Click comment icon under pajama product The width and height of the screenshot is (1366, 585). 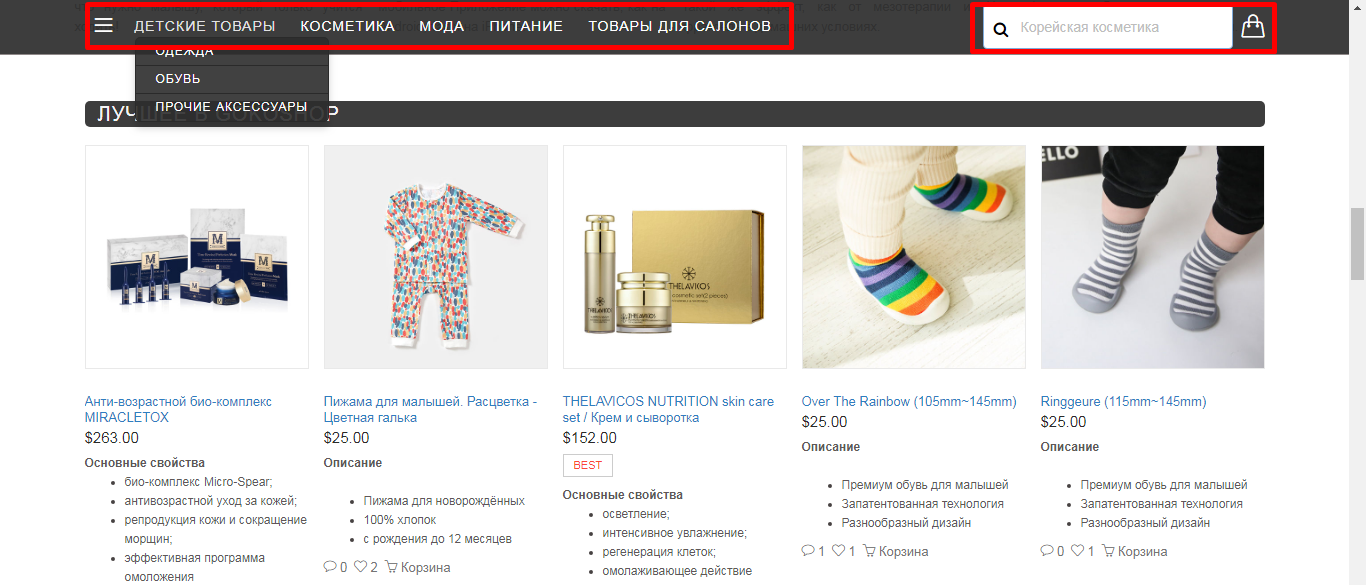click(x=330, y=567)
